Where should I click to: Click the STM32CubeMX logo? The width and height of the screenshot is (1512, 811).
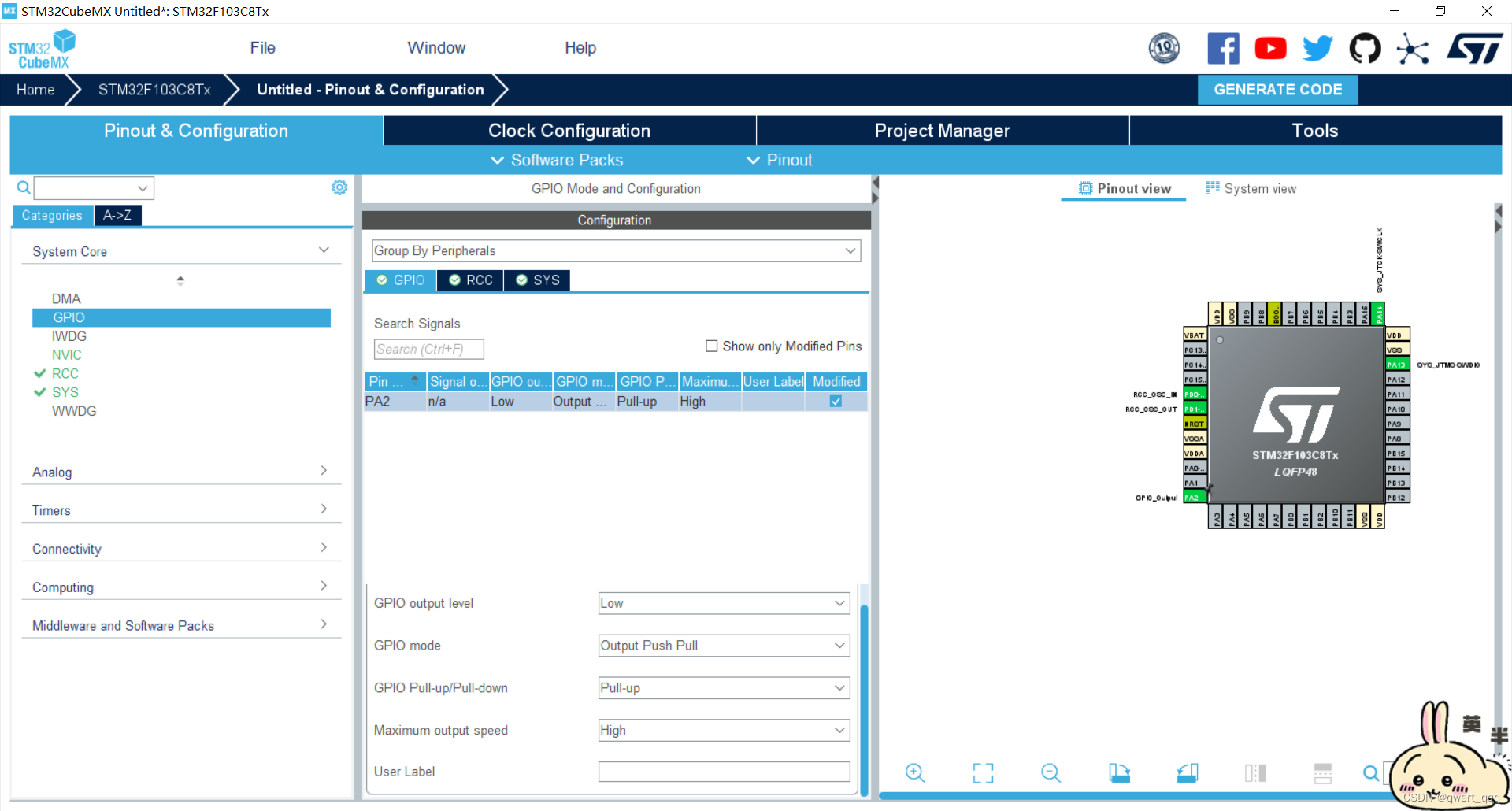pos(43,50)
